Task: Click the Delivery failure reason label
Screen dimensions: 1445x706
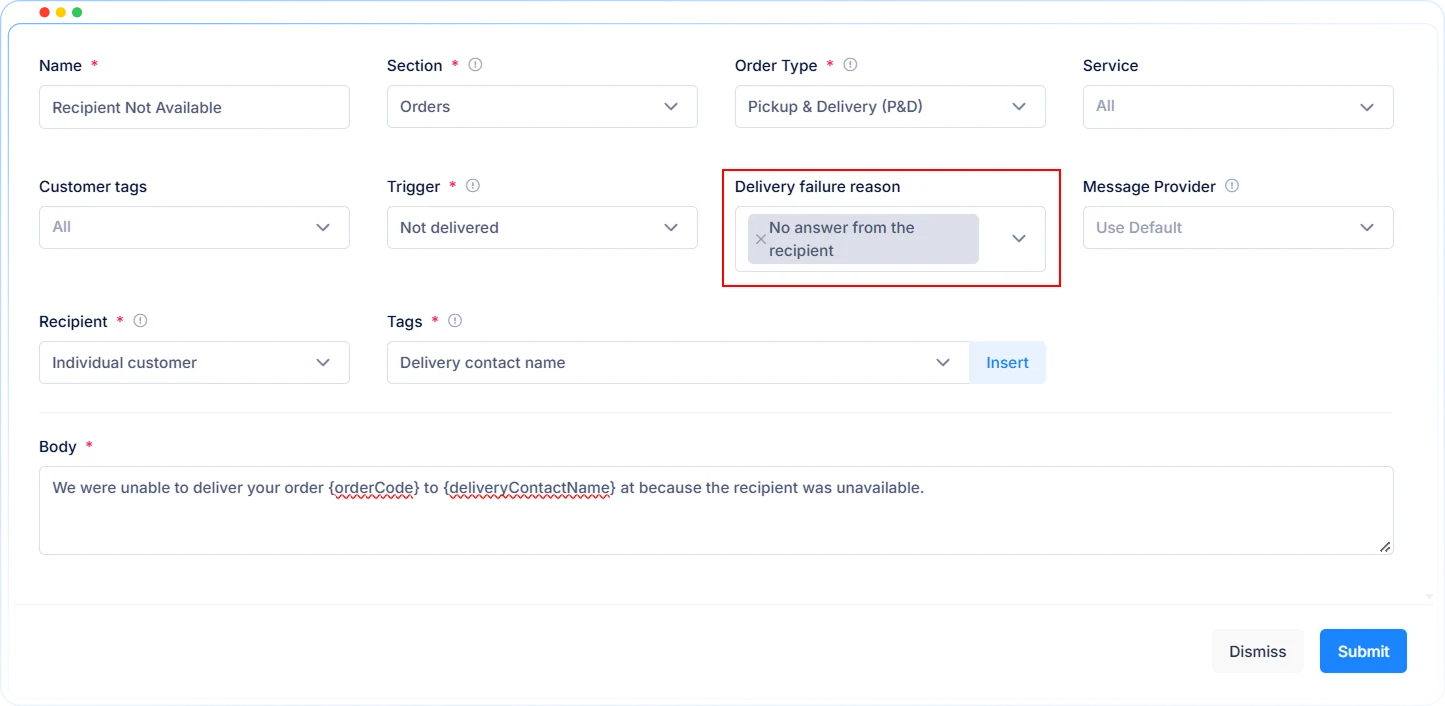Action: (x=817, y=186)
